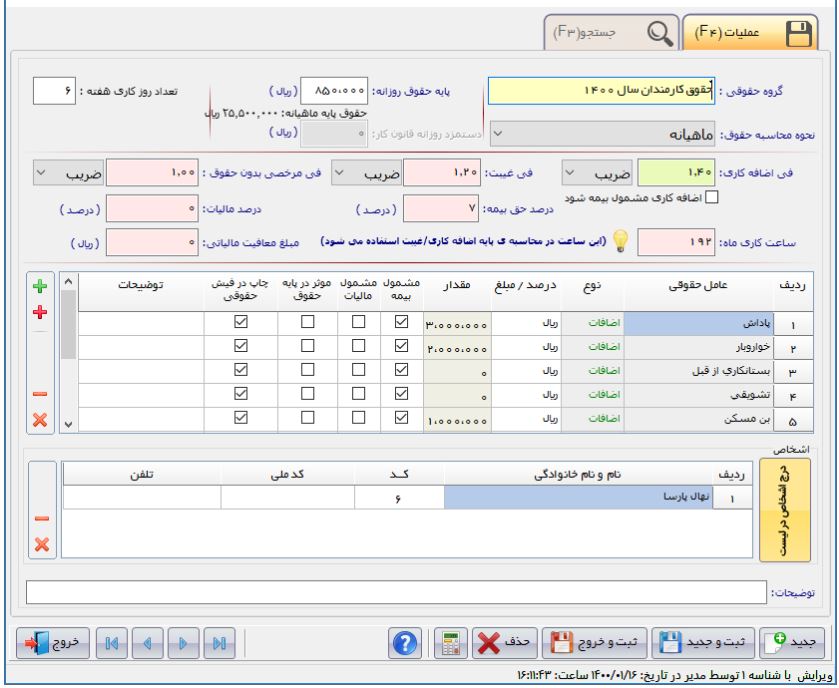The height and width of the screenshot is (688, 839).
Task: Click the red minus icon beside persons list
Action: [x=42, y=519]
